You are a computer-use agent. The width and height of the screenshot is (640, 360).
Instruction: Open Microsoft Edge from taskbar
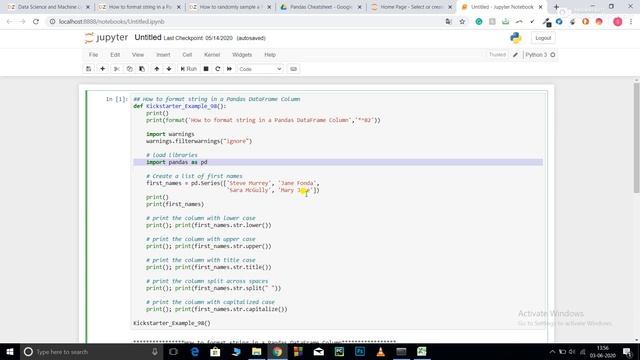[x=195, y=351]
